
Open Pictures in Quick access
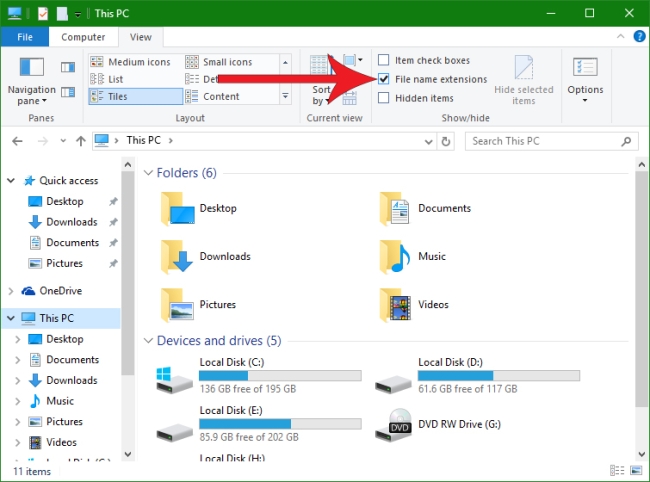[x=64, y=263]
